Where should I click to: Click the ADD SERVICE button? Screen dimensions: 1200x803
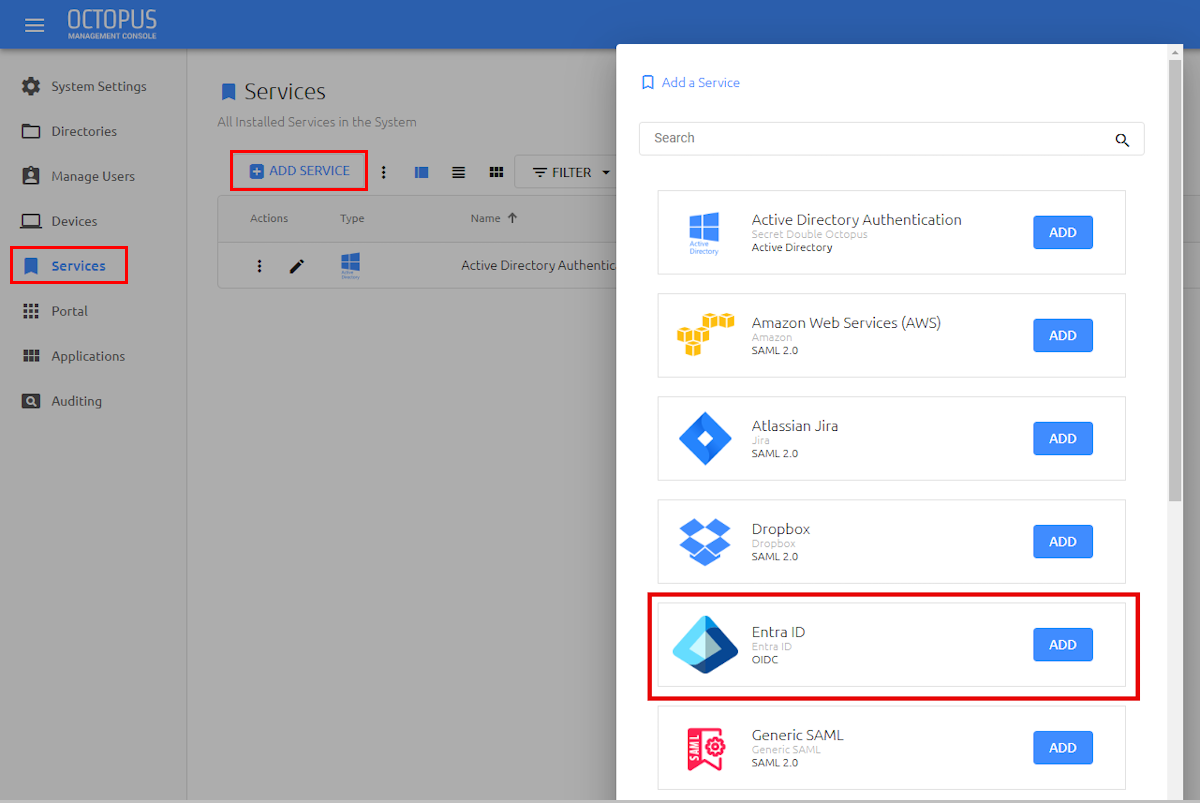click(x=299, y=171)
